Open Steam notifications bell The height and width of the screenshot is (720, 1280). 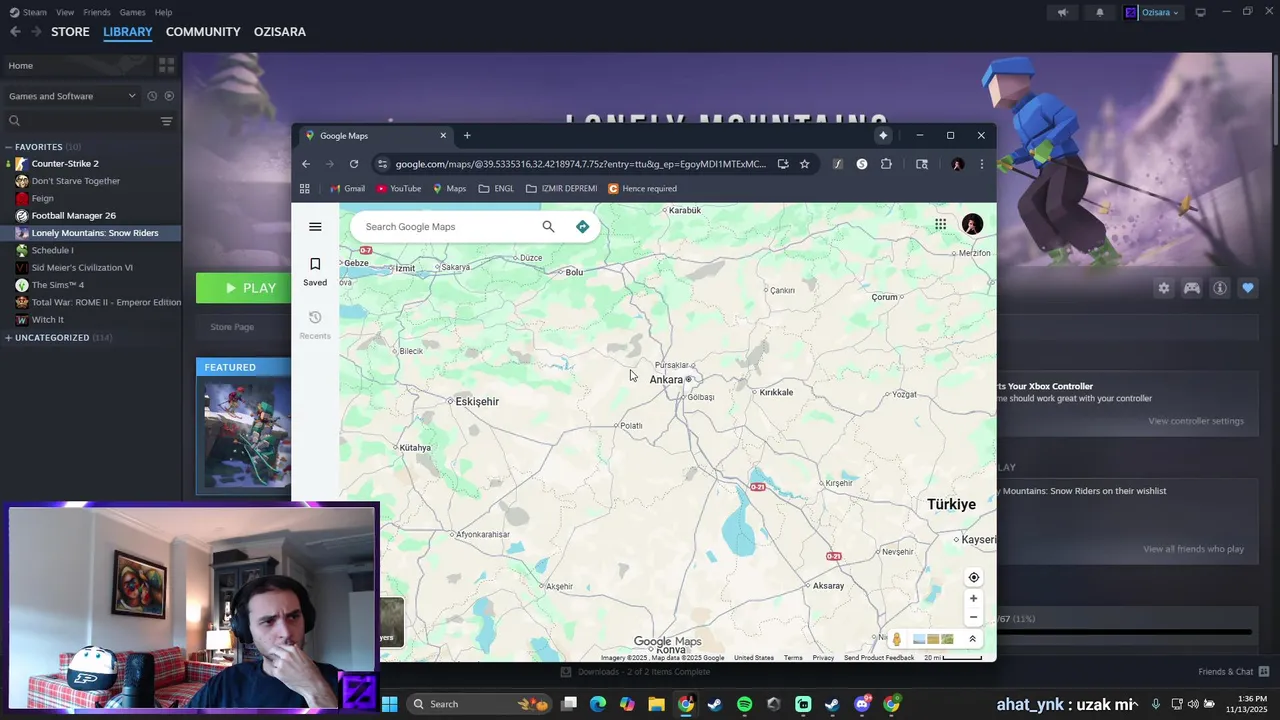pyautogui.click(x=1099, y=13)
